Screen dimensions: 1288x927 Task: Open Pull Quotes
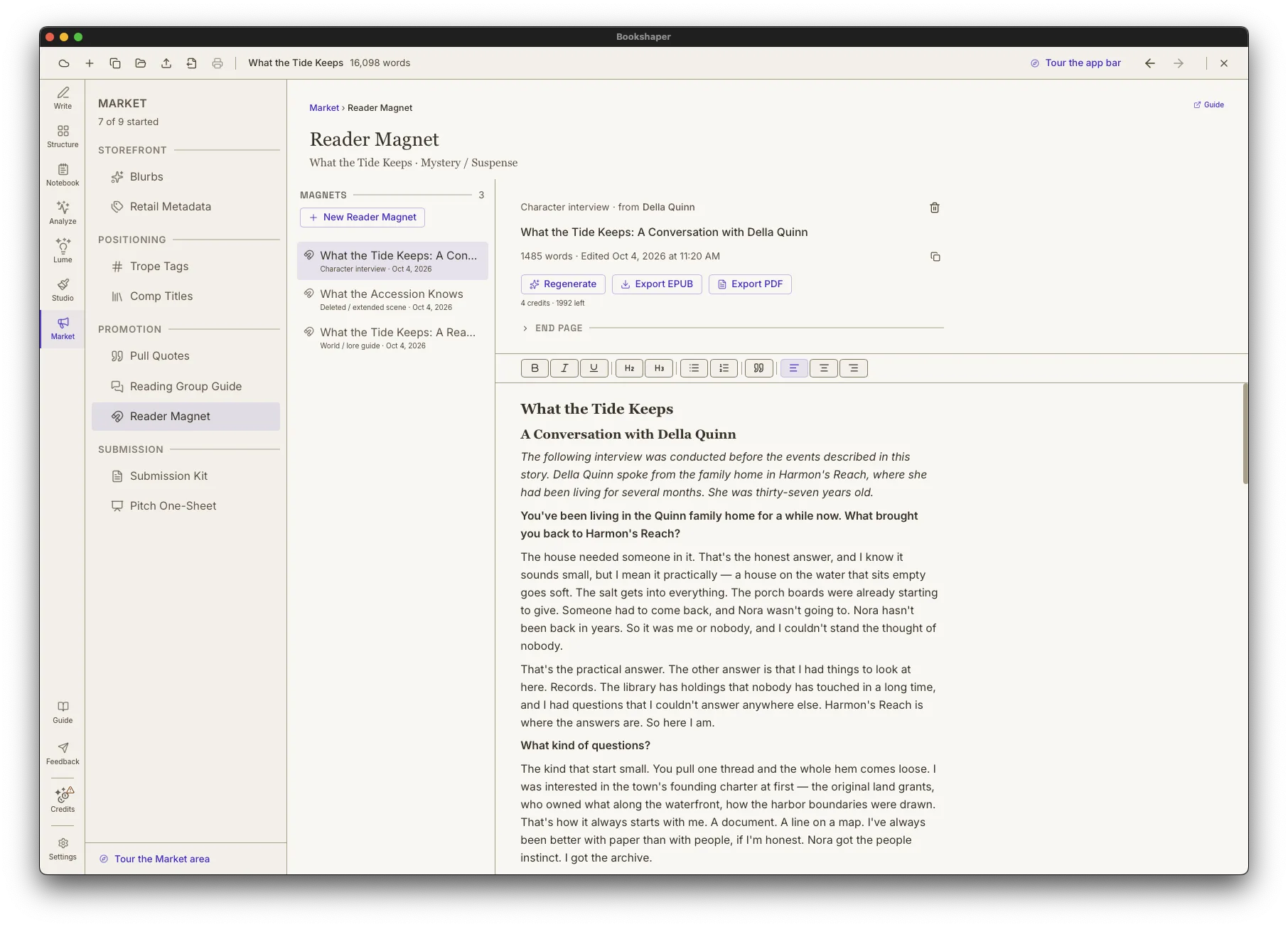(186, 356)
